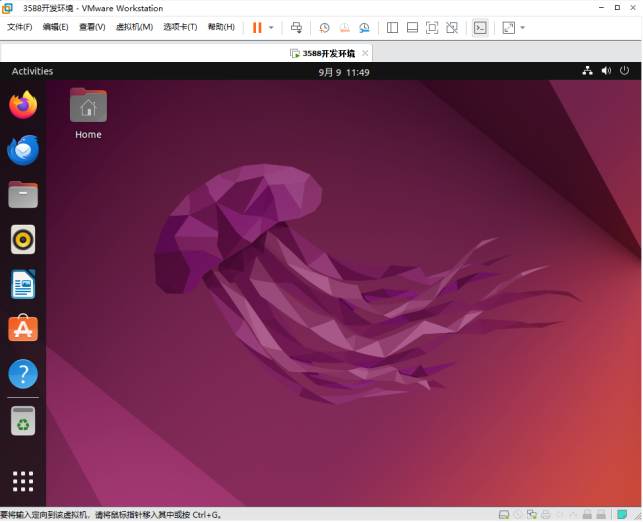Launch Thunderbird mail from the dock
The height and width of the screenshot is (522, 643).
click(x=23, y=150)
